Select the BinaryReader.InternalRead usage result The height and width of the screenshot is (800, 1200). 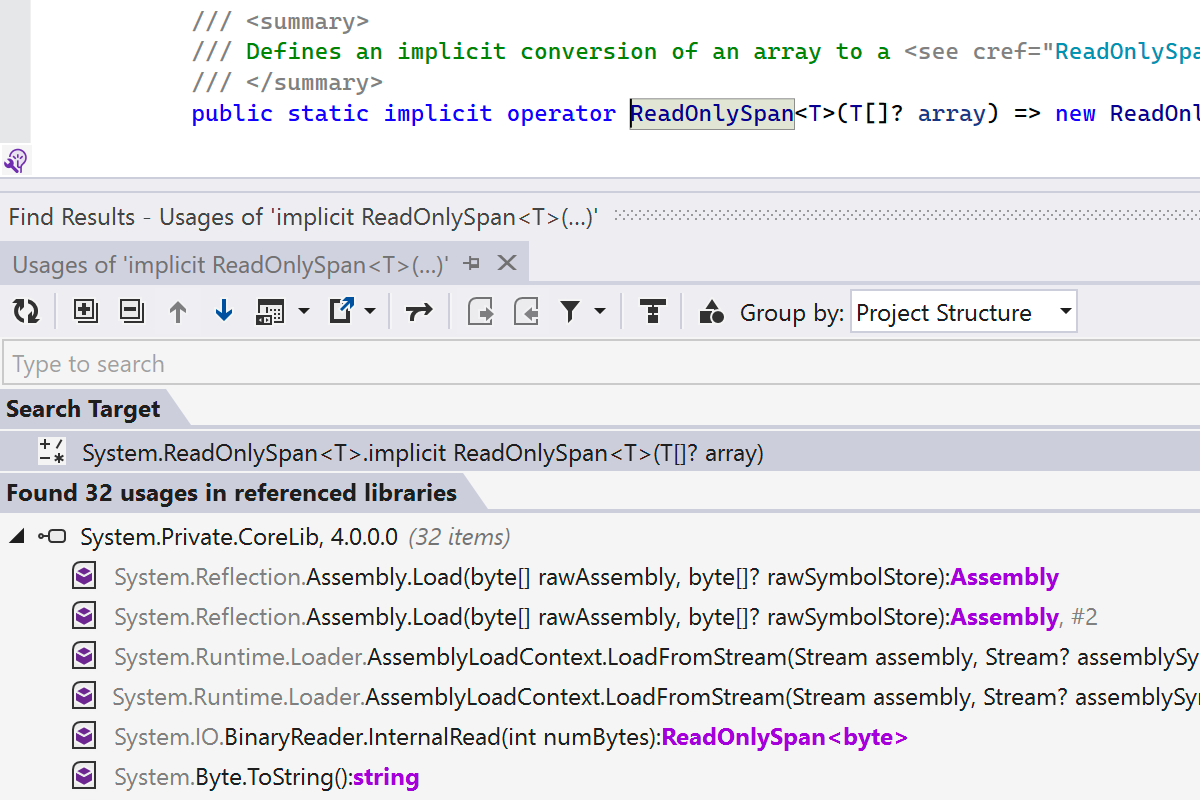pyautogui.click(x=510, y=737)
